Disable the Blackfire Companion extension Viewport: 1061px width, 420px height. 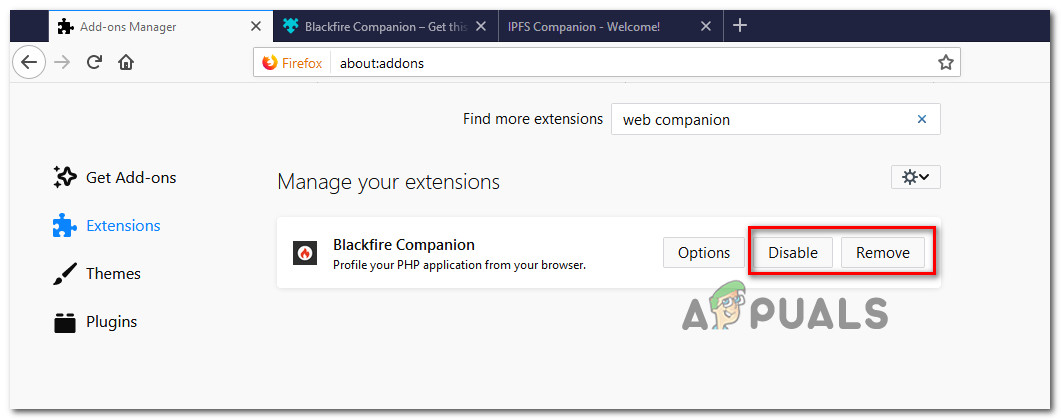pos(793,253)
